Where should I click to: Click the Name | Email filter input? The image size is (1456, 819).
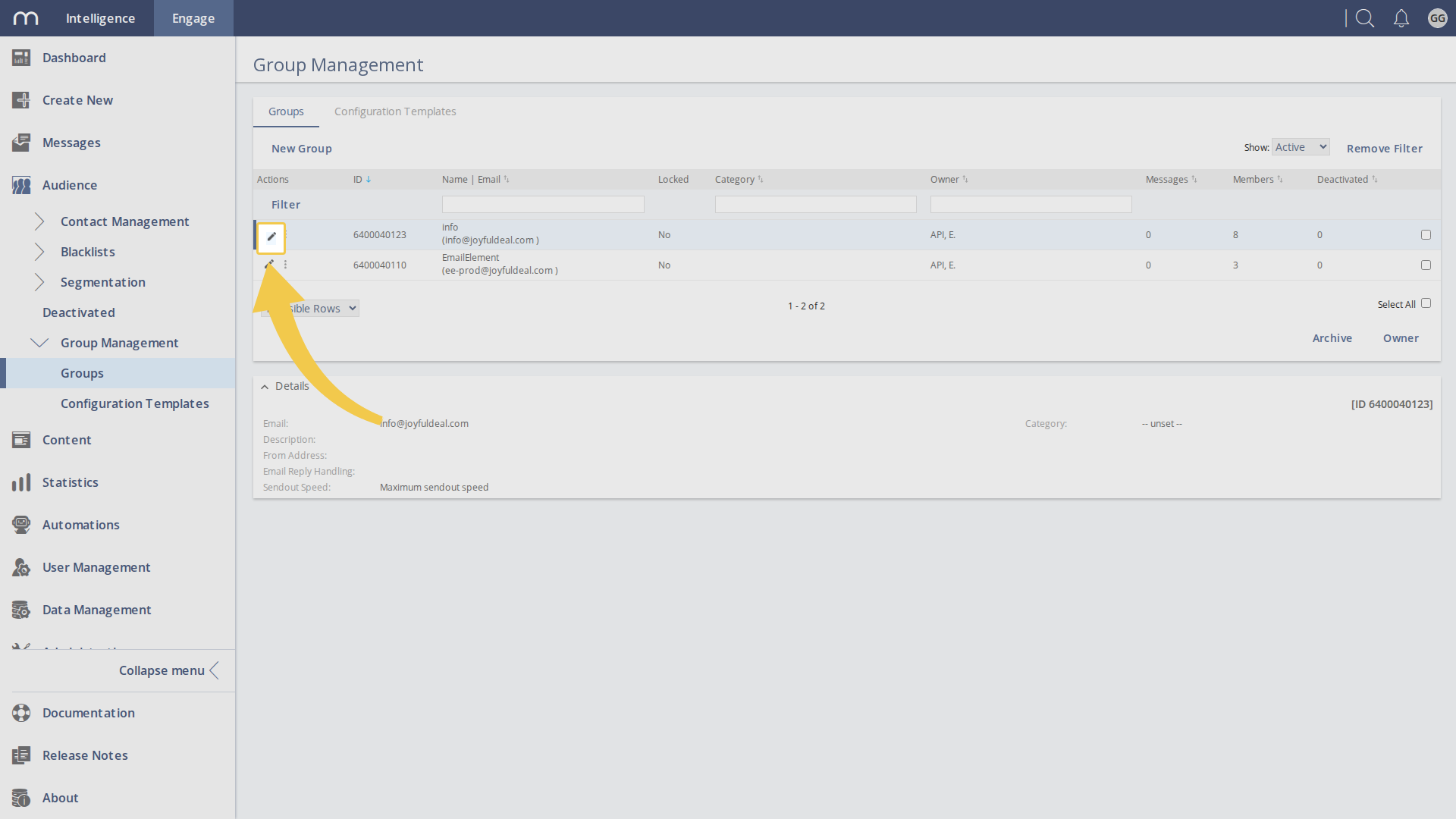point(543,205)
